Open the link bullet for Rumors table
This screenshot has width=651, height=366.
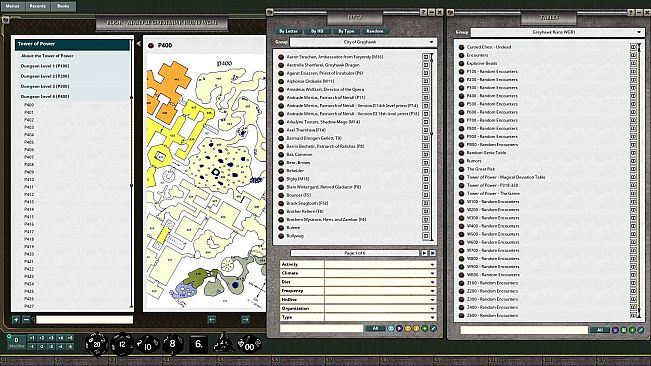pyautogui.click(x=461, y=161)
